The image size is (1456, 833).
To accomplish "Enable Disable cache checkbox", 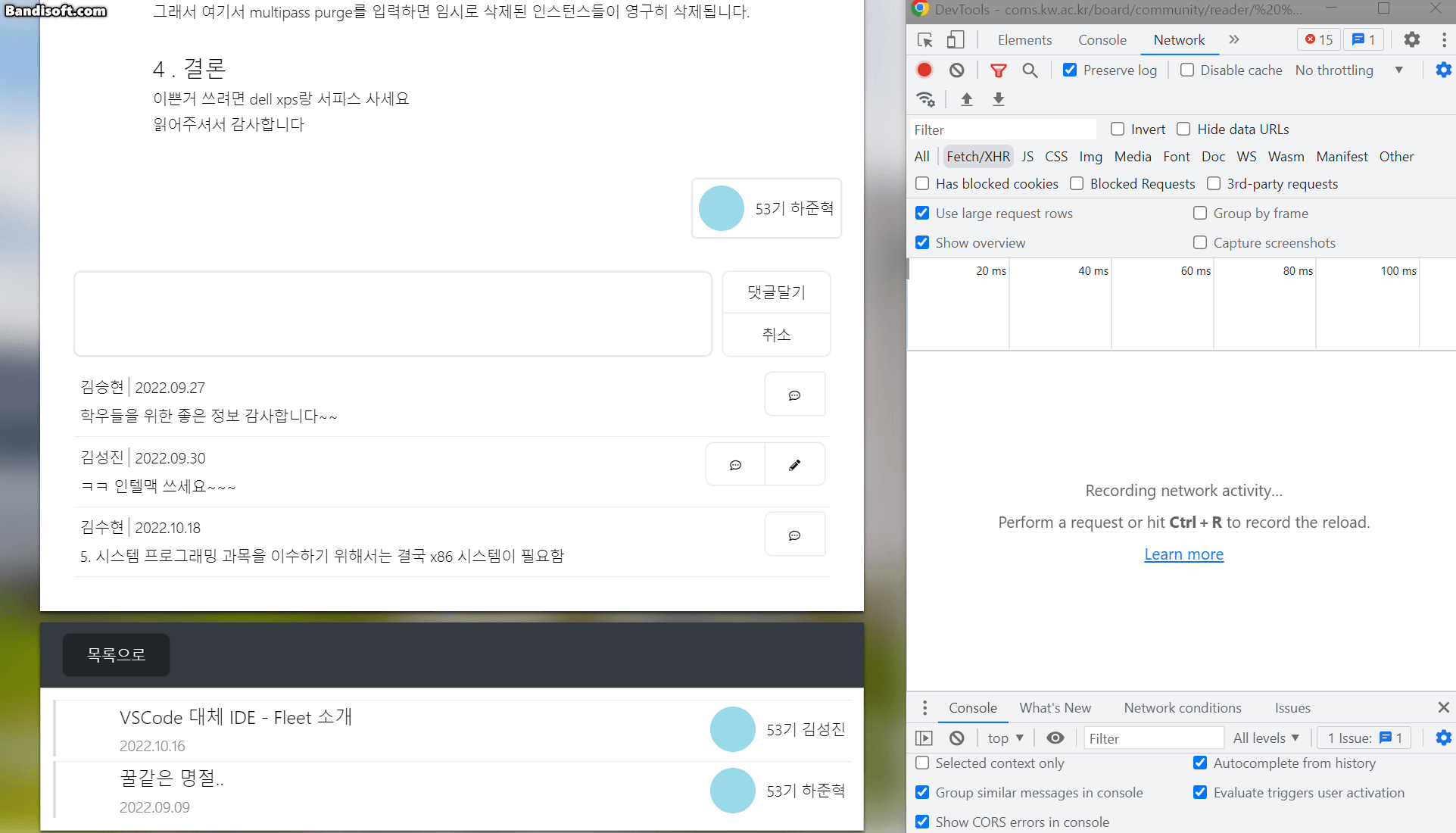I will point(1187,70).
